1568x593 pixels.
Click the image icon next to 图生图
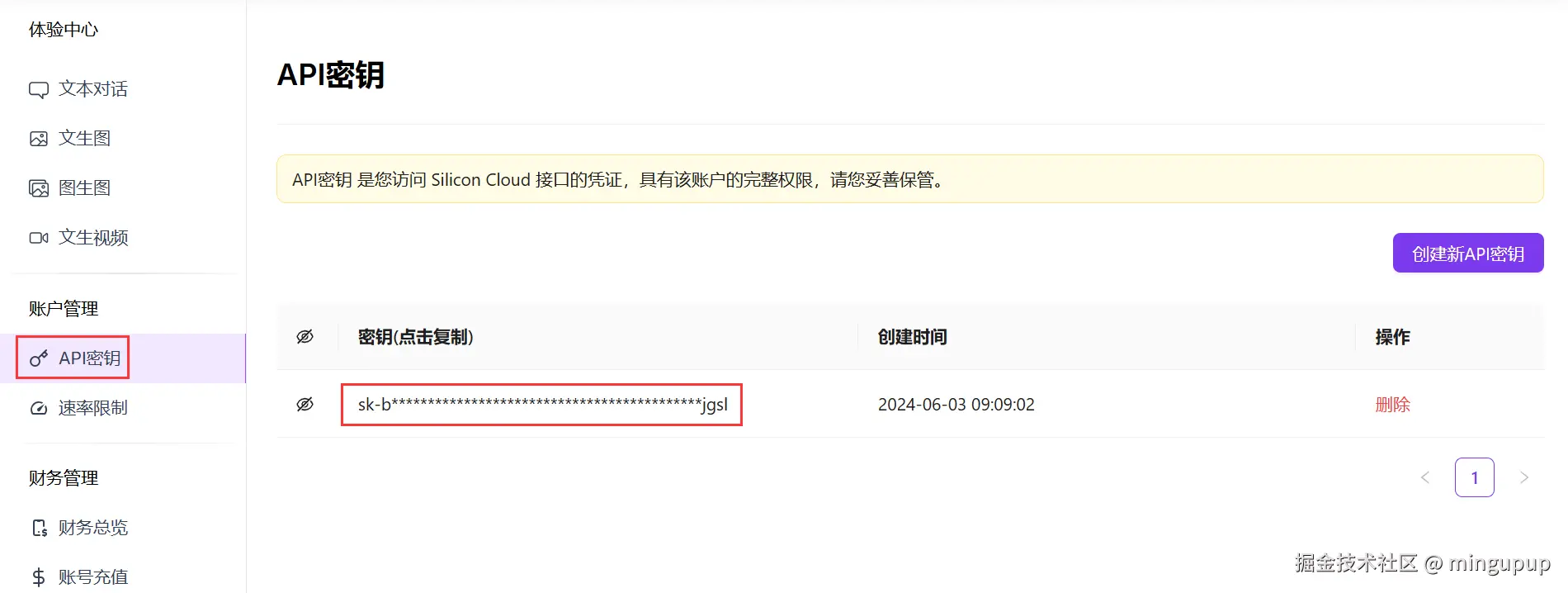click(x=39, y=188)
